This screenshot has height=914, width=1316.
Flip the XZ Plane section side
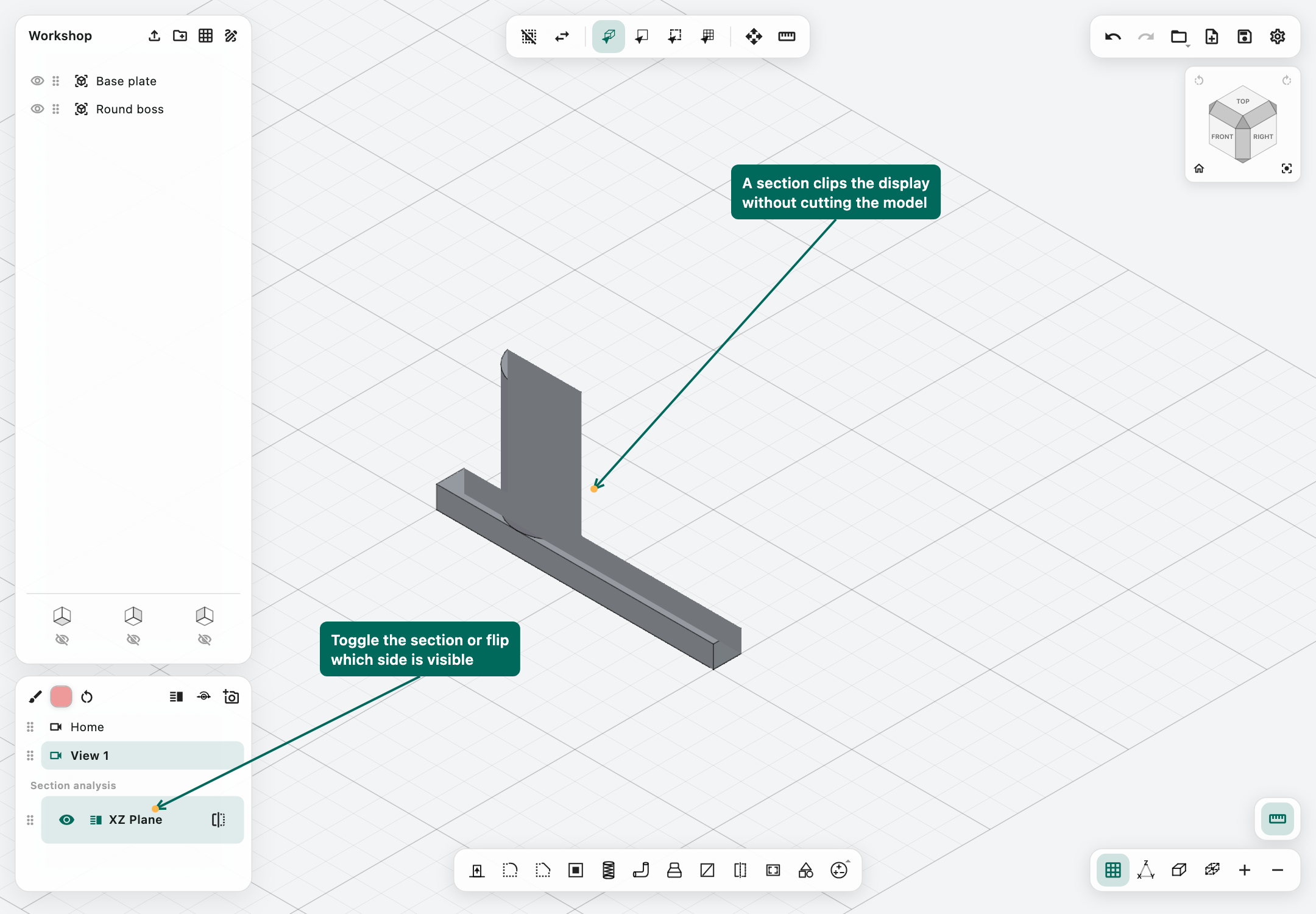pos(218,820)
